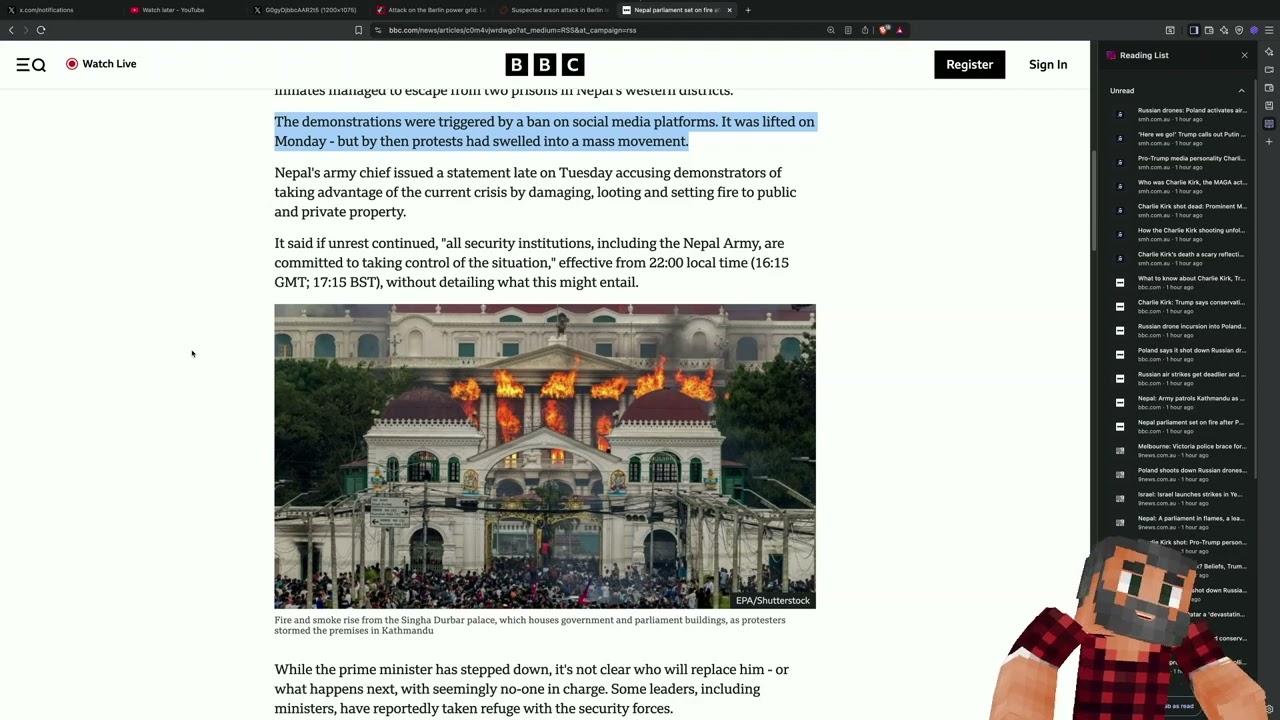Open 'Poland says it shot down Russian dr...' item

click(x=1180, y=355)
